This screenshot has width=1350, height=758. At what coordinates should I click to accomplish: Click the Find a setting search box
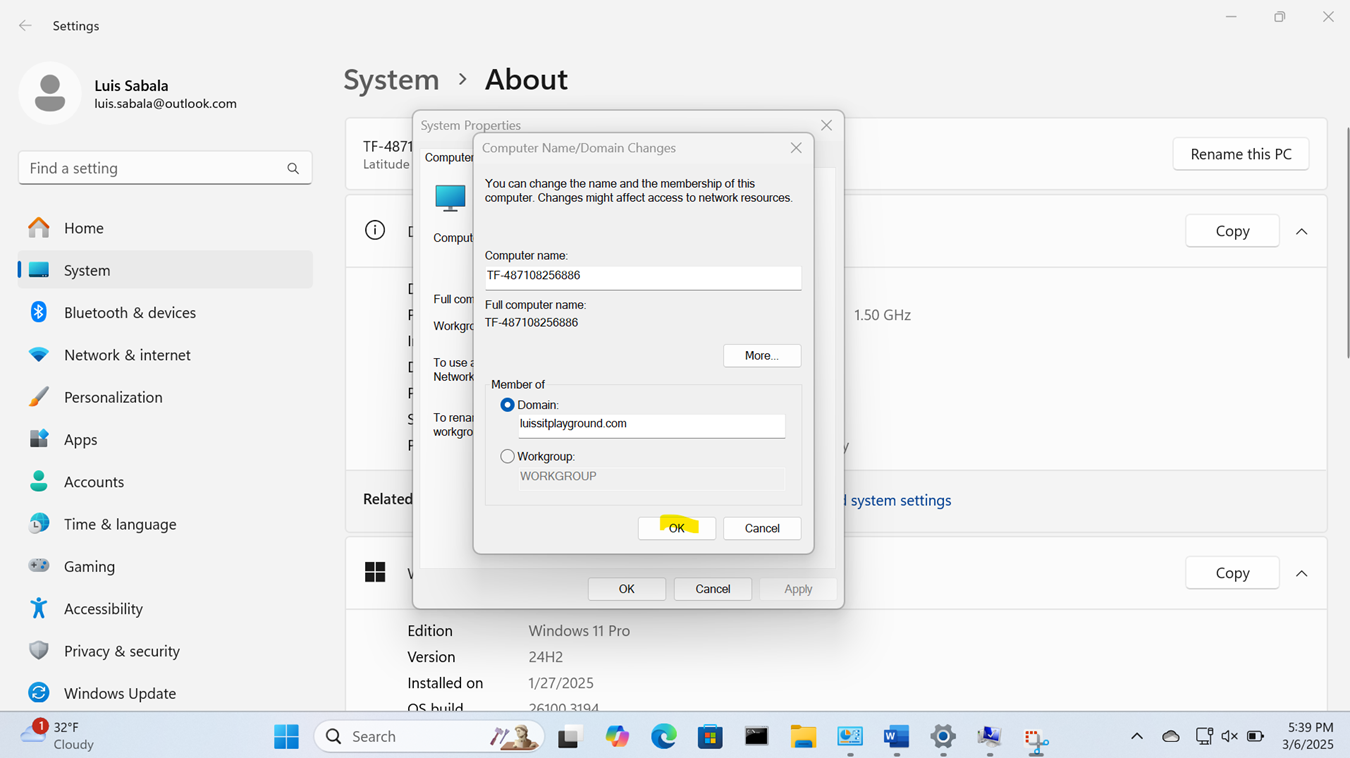[165, 168]
